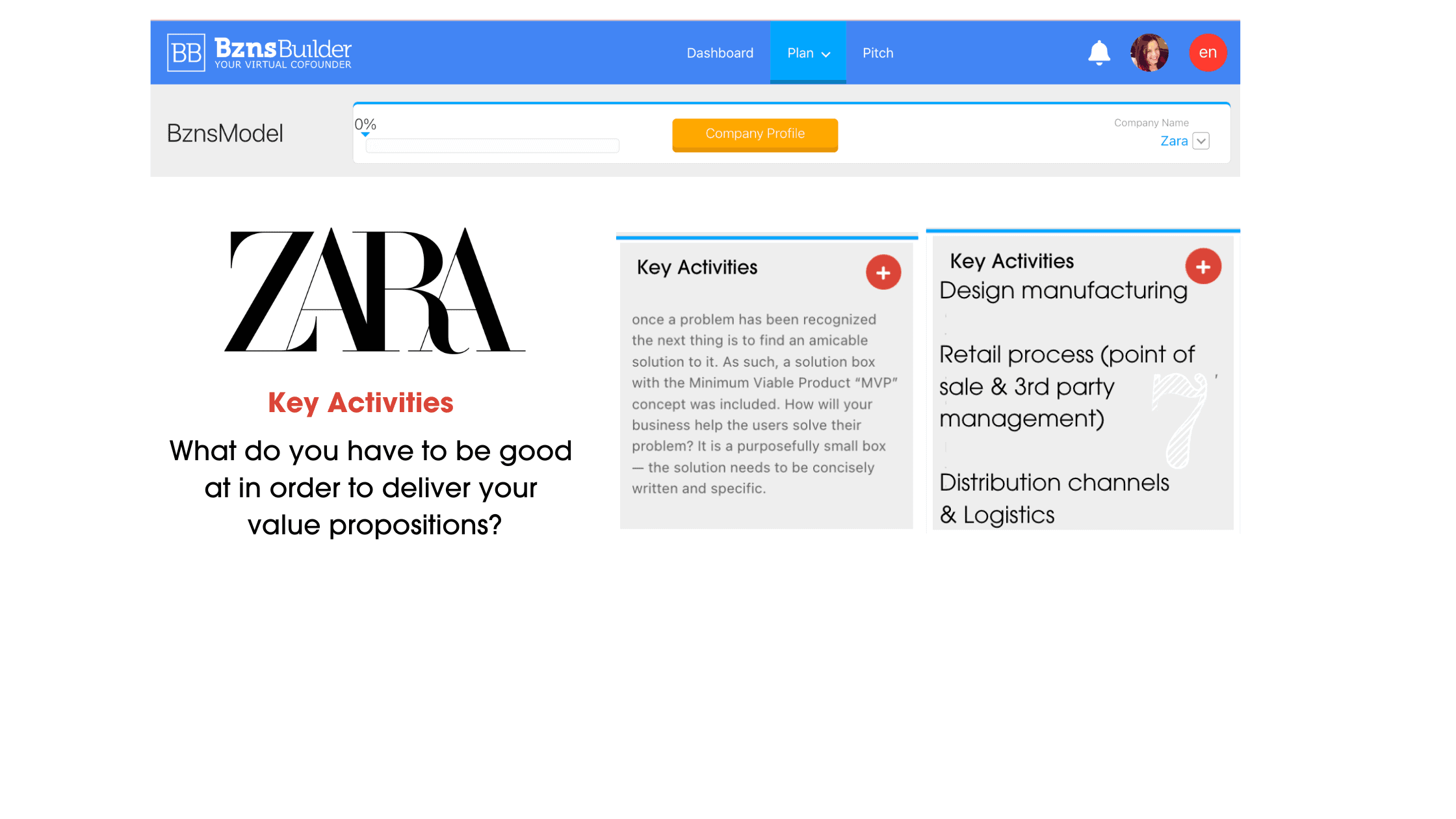The width and height of the screenshot is (1456, 819).
Task: Expand the Plan navigation dropdown
Action: [808, 53]
